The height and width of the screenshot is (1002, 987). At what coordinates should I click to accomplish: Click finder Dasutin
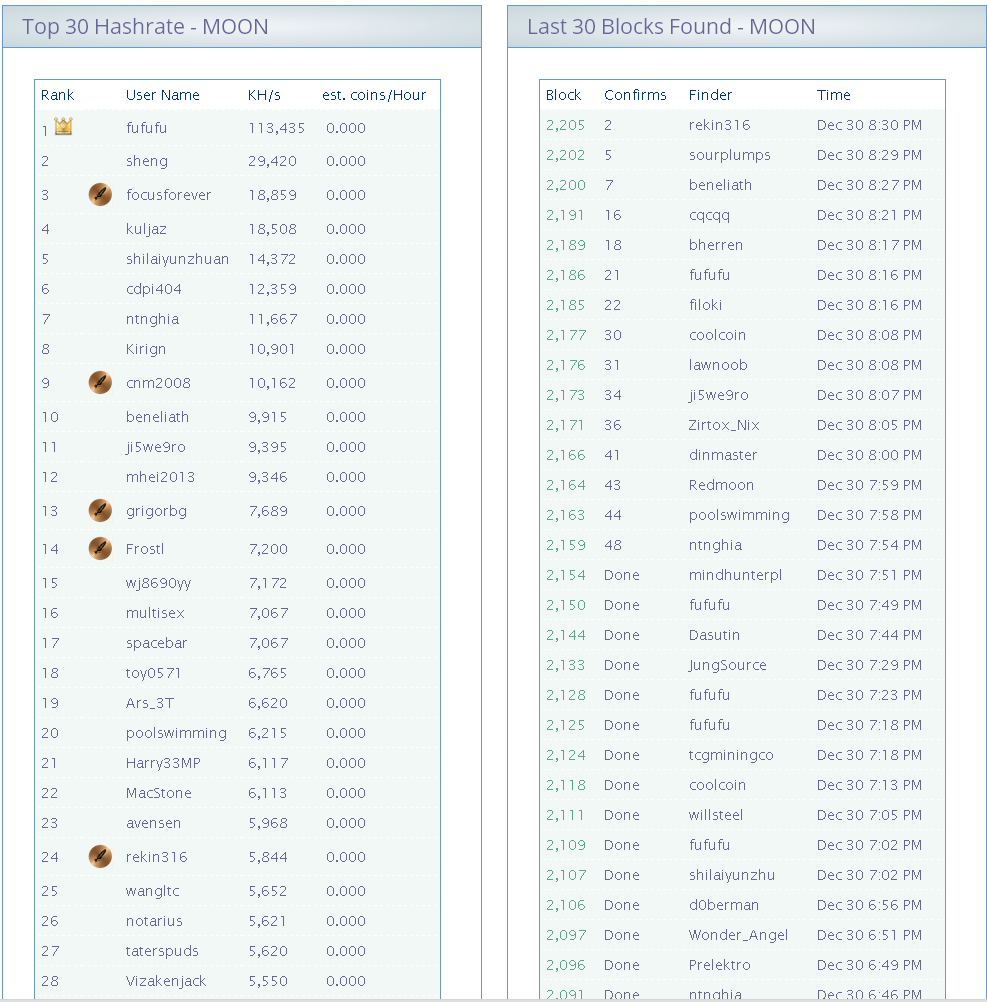coord(714,635)
